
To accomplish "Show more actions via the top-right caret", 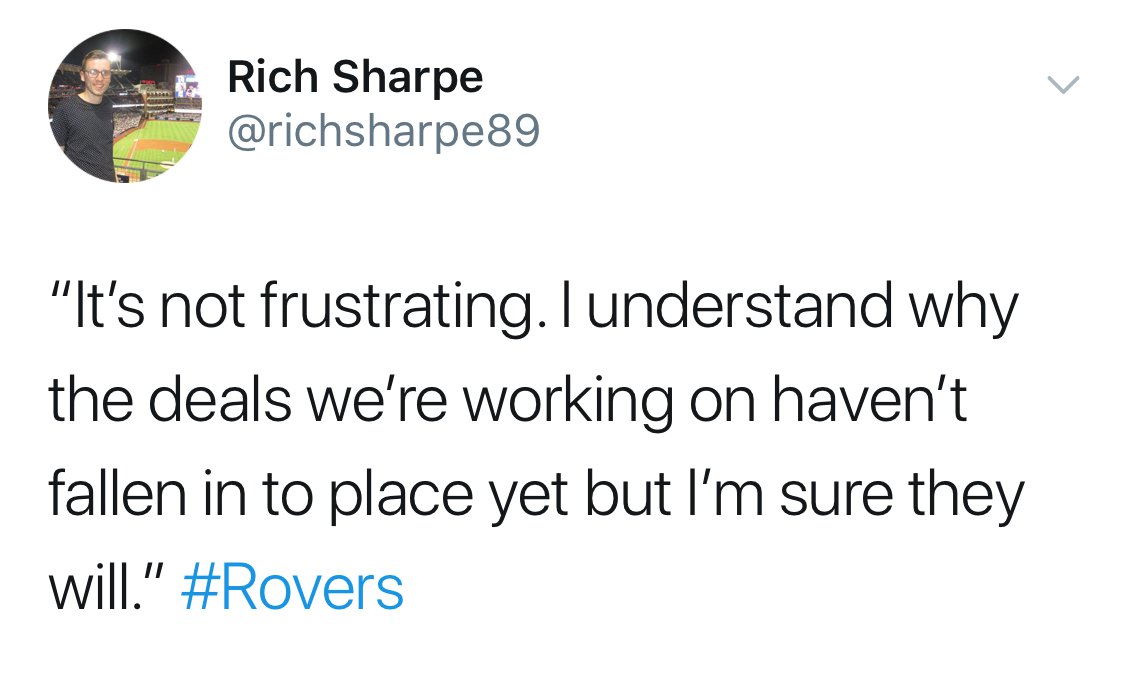I will pos(1063,87).
